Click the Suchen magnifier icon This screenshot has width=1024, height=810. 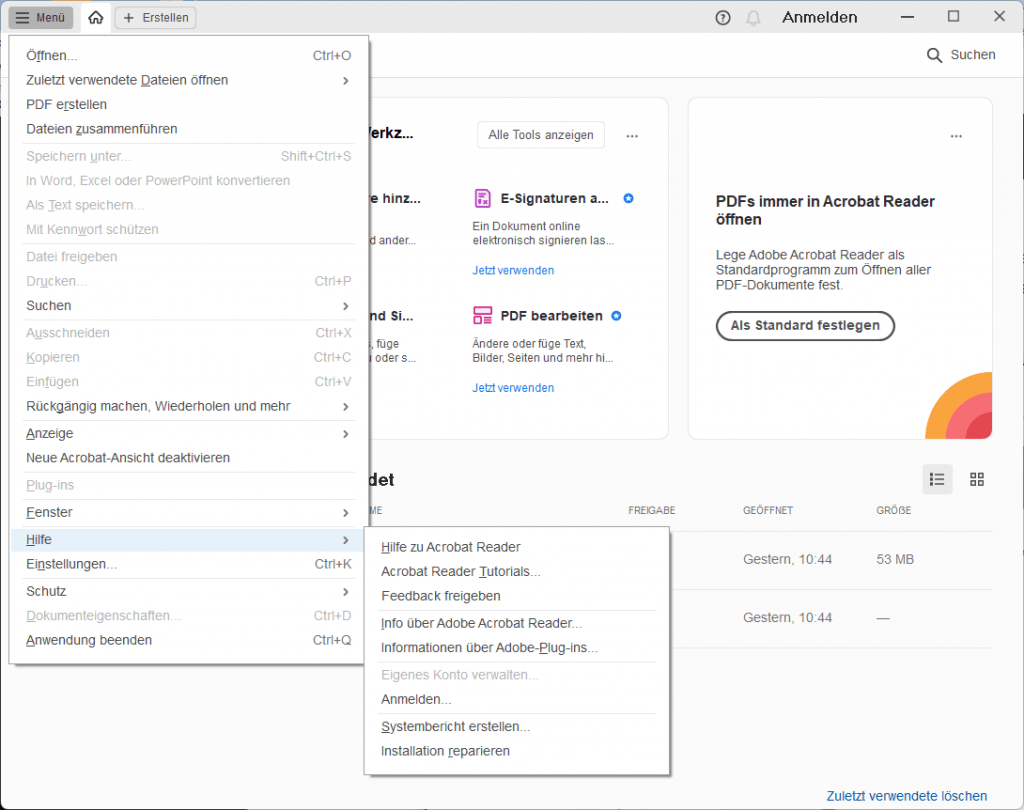coord(934,55)
